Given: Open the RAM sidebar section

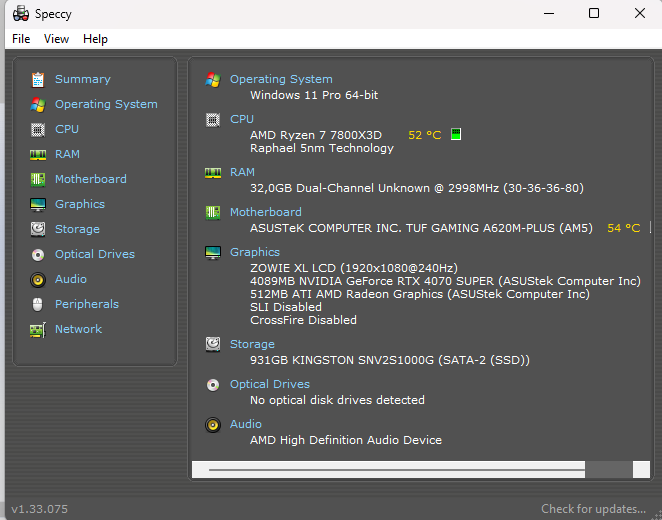Looking at the screenshot, I should [67, 154].
